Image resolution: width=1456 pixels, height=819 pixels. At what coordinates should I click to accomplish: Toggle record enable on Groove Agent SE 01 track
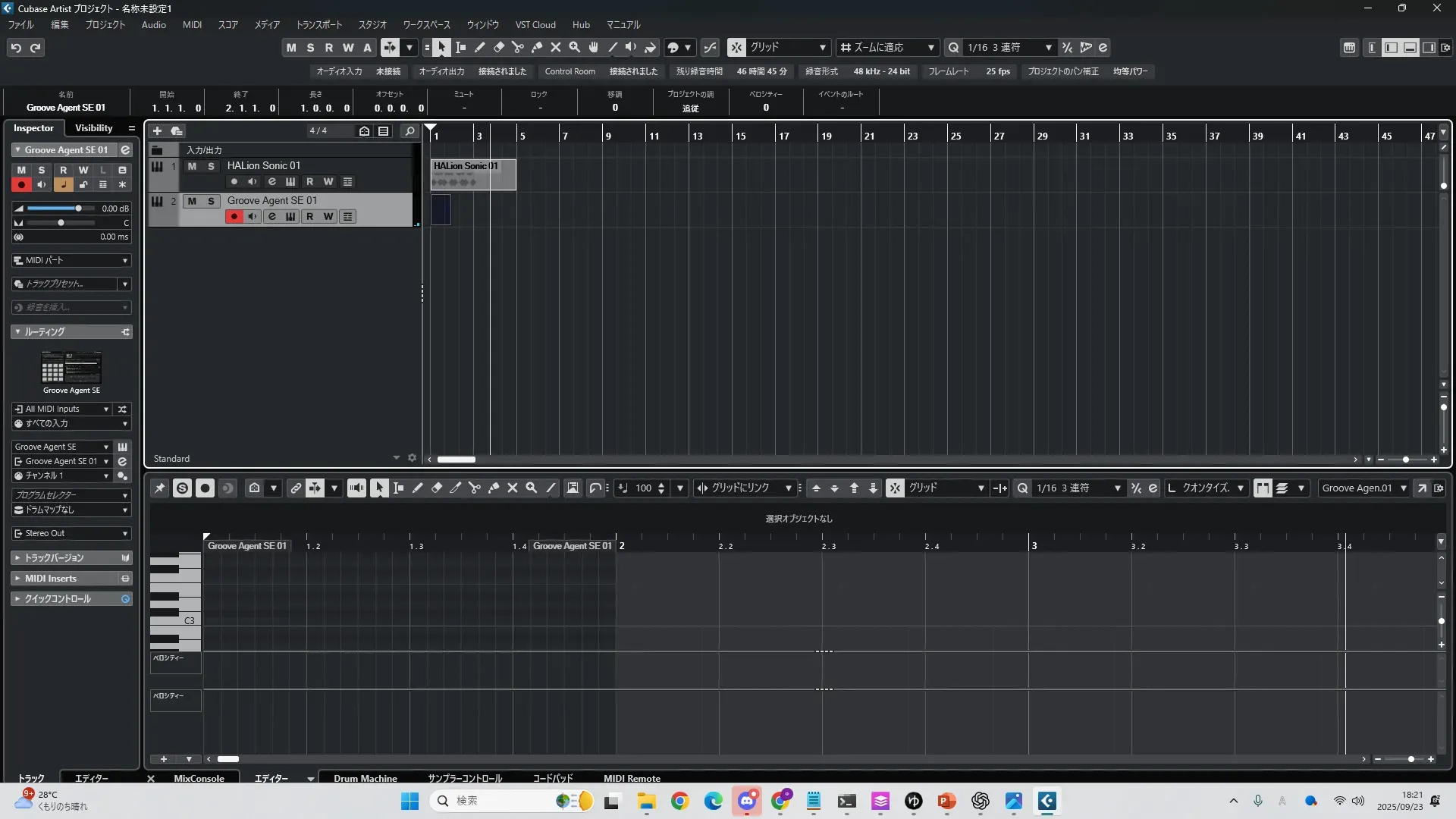pyautogui.click(x=234, y=217)
